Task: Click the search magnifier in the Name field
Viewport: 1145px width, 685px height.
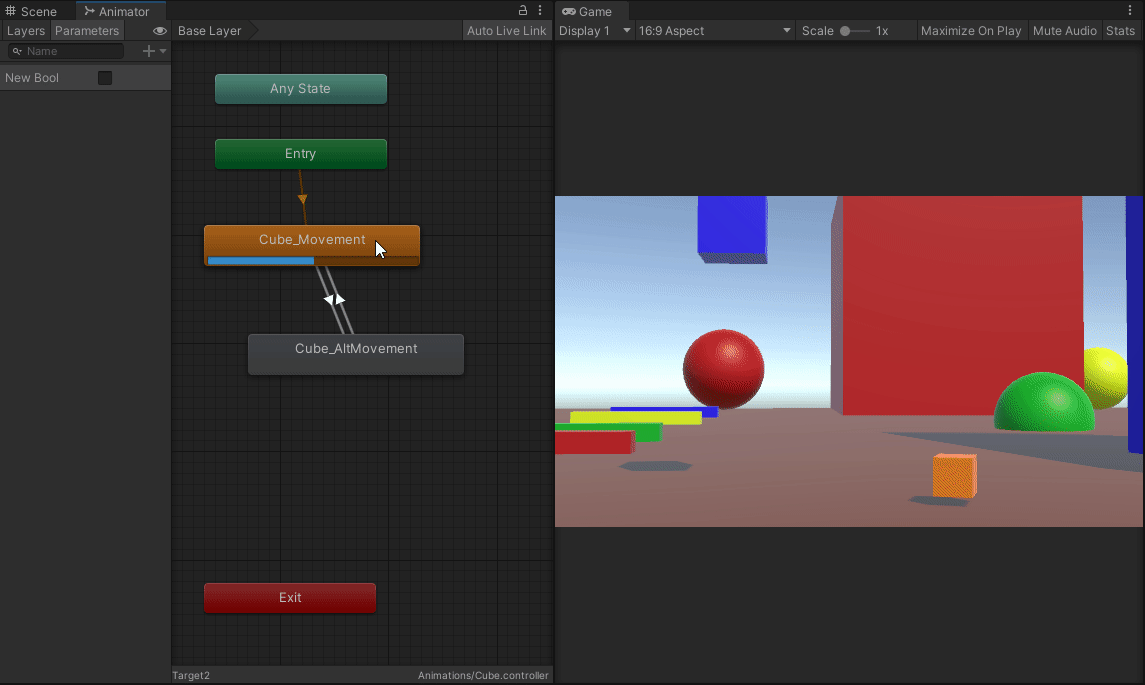Action: tap(18, 51)
